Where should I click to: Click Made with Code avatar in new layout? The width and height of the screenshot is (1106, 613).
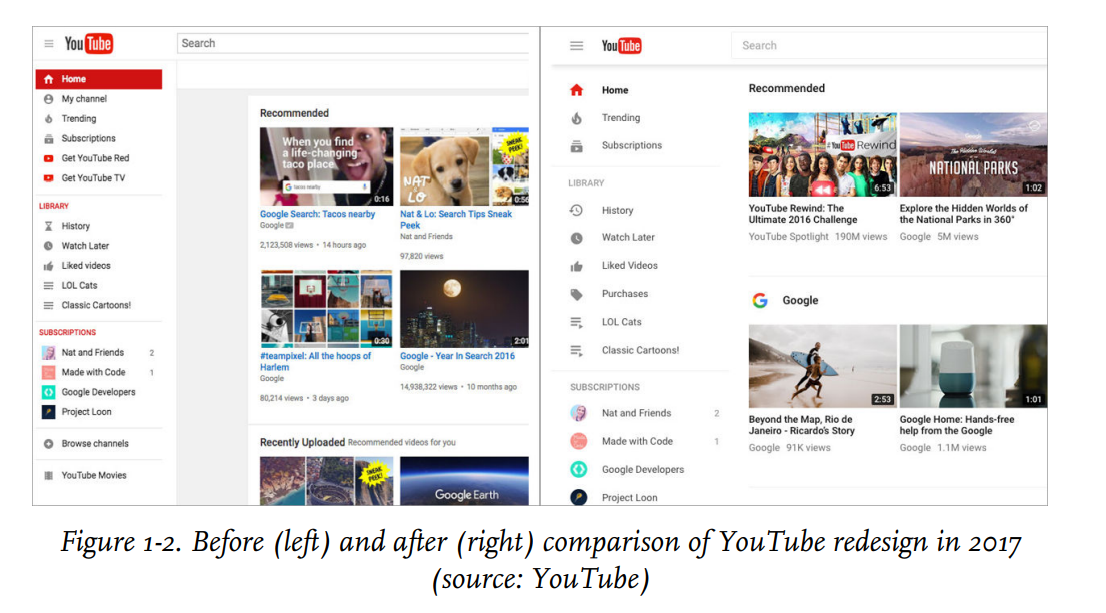(x=578, y=441)
